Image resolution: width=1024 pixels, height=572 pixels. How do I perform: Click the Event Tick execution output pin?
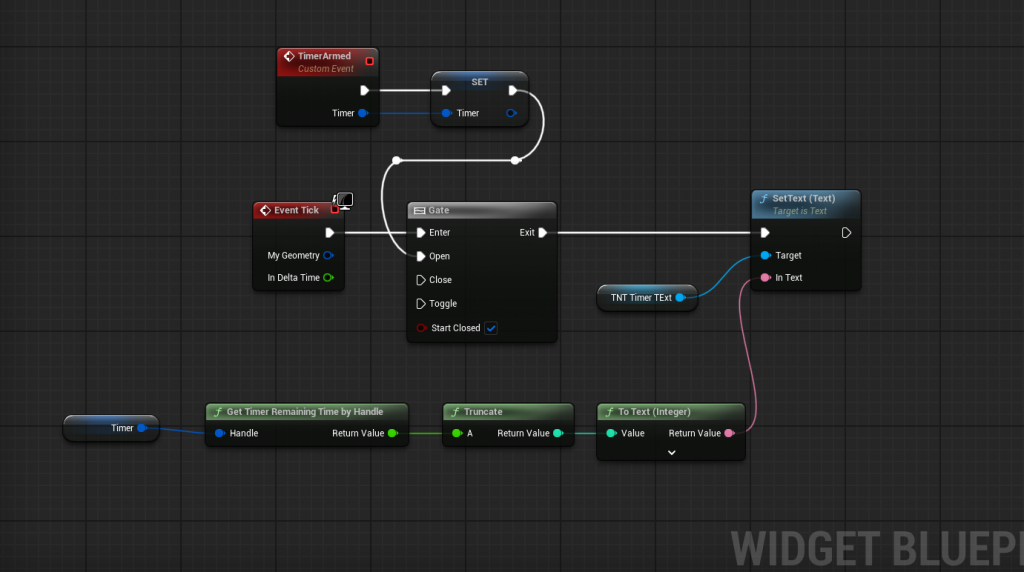pos(329,233)
